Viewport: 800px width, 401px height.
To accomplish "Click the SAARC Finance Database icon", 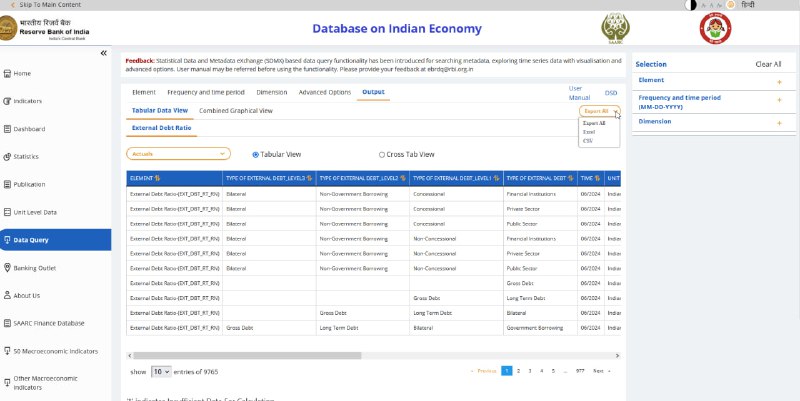I will (x=7, y=323).
